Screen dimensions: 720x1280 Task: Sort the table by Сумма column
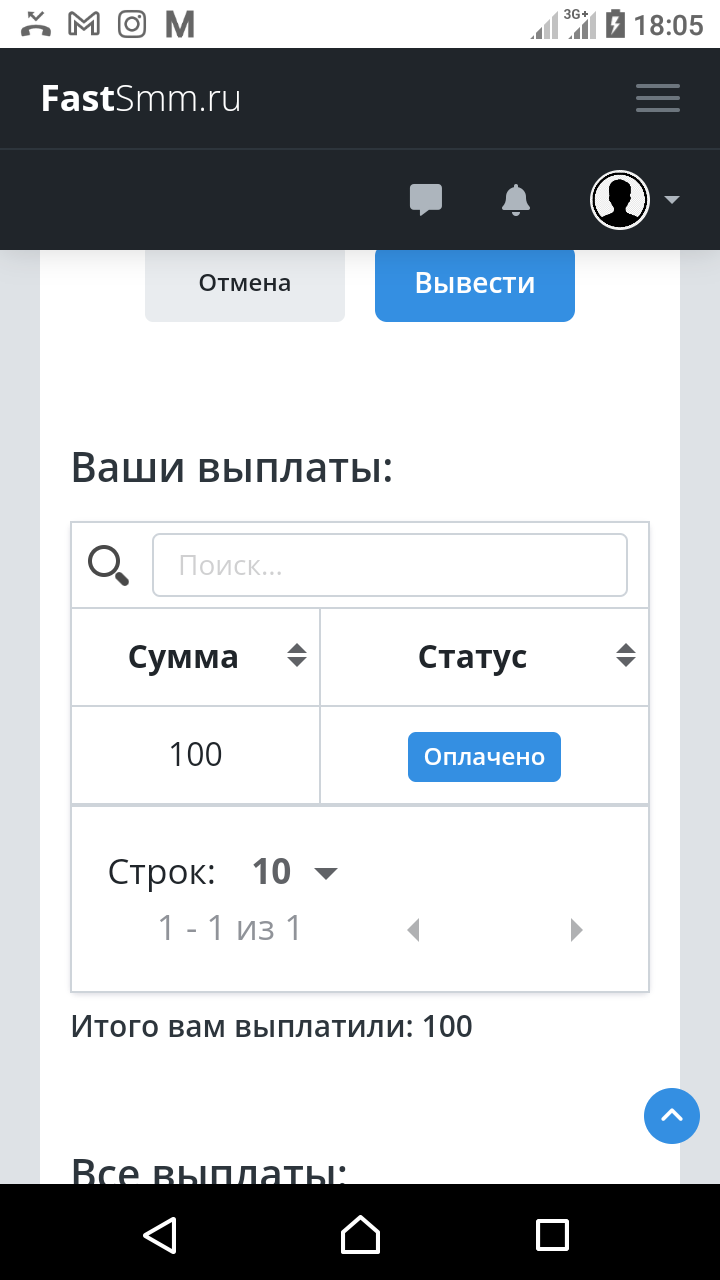[x=297, y=656]
